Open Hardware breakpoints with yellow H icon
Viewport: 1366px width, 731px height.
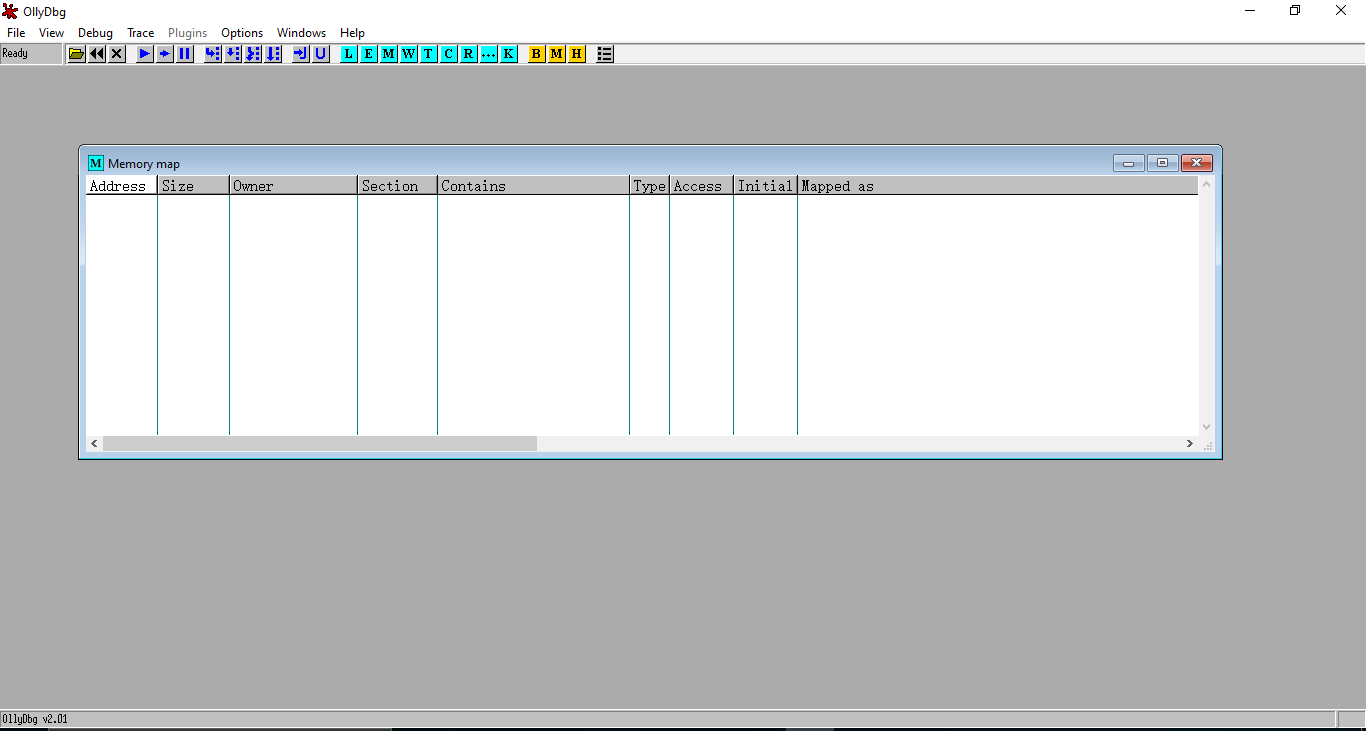click(577, 54)
